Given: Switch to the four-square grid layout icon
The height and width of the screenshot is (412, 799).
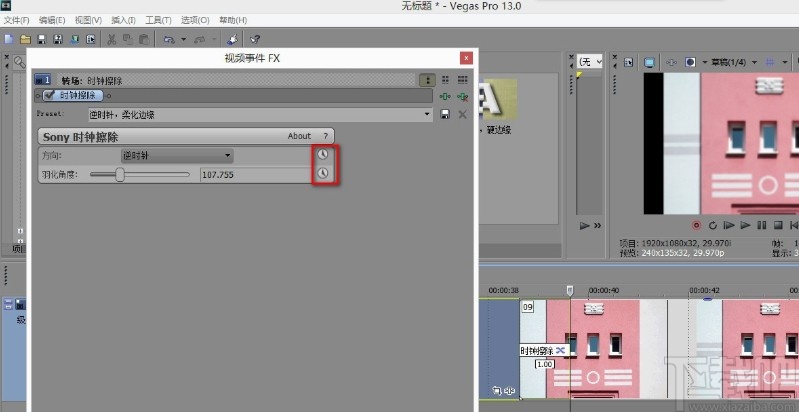Looking at the screenshot, I should 445,80.
